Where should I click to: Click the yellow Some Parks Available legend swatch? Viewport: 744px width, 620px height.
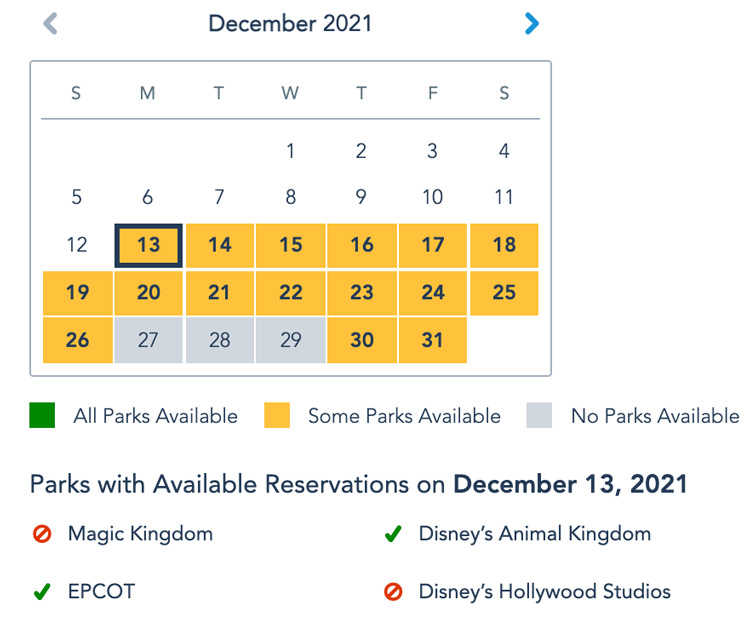277,415
